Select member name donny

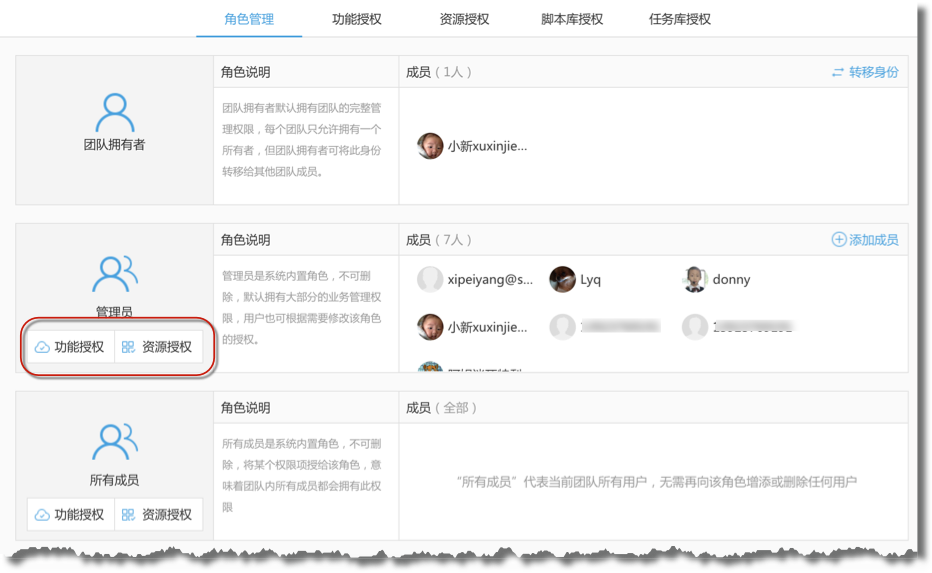pyautogui.click(x=731, y=279)
